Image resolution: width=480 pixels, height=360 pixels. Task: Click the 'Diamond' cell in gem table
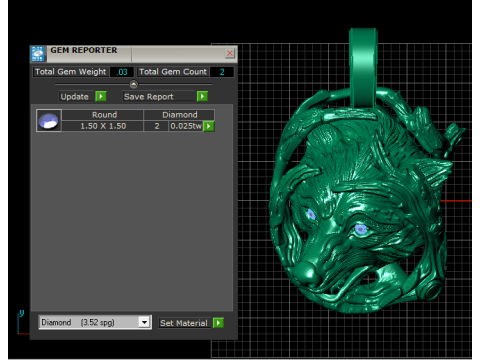[x=179, y=115]
